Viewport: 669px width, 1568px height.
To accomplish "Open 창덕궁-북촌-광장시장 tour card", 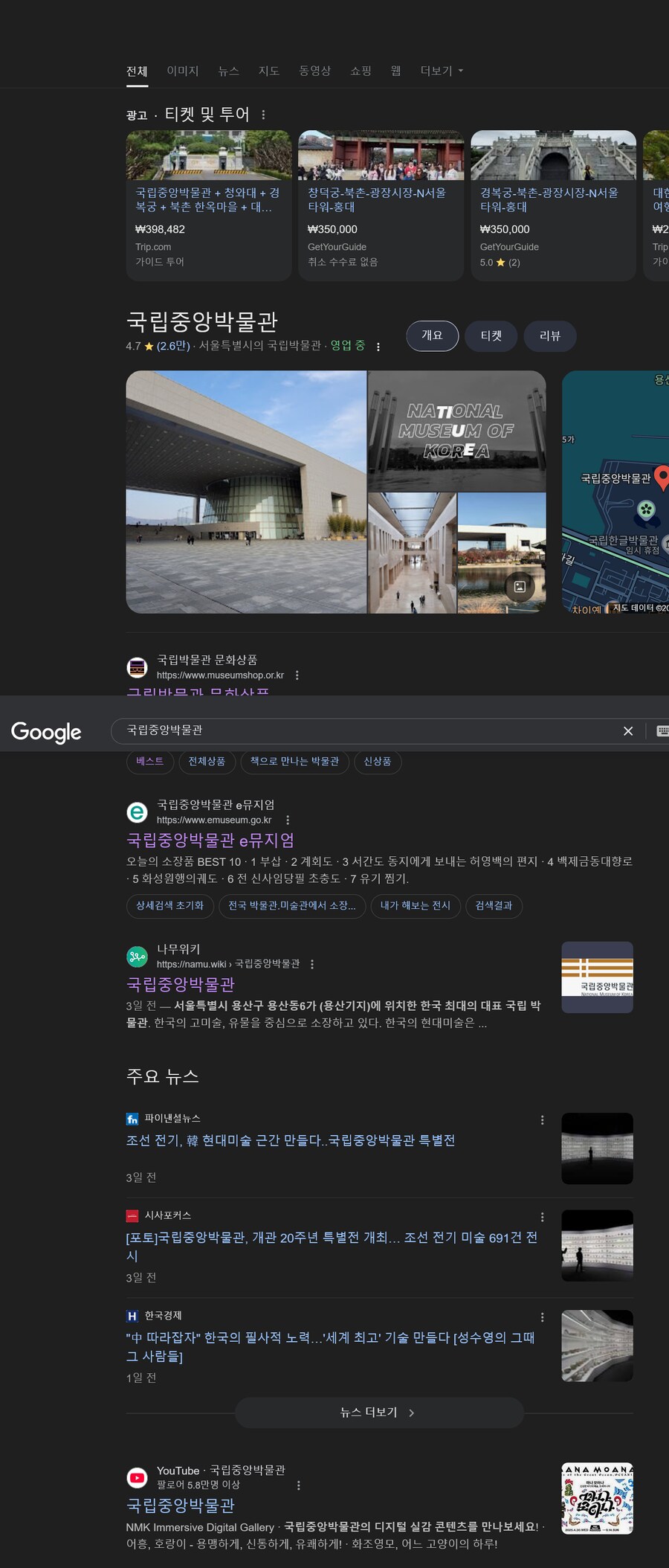I will [x=381, y=205].
